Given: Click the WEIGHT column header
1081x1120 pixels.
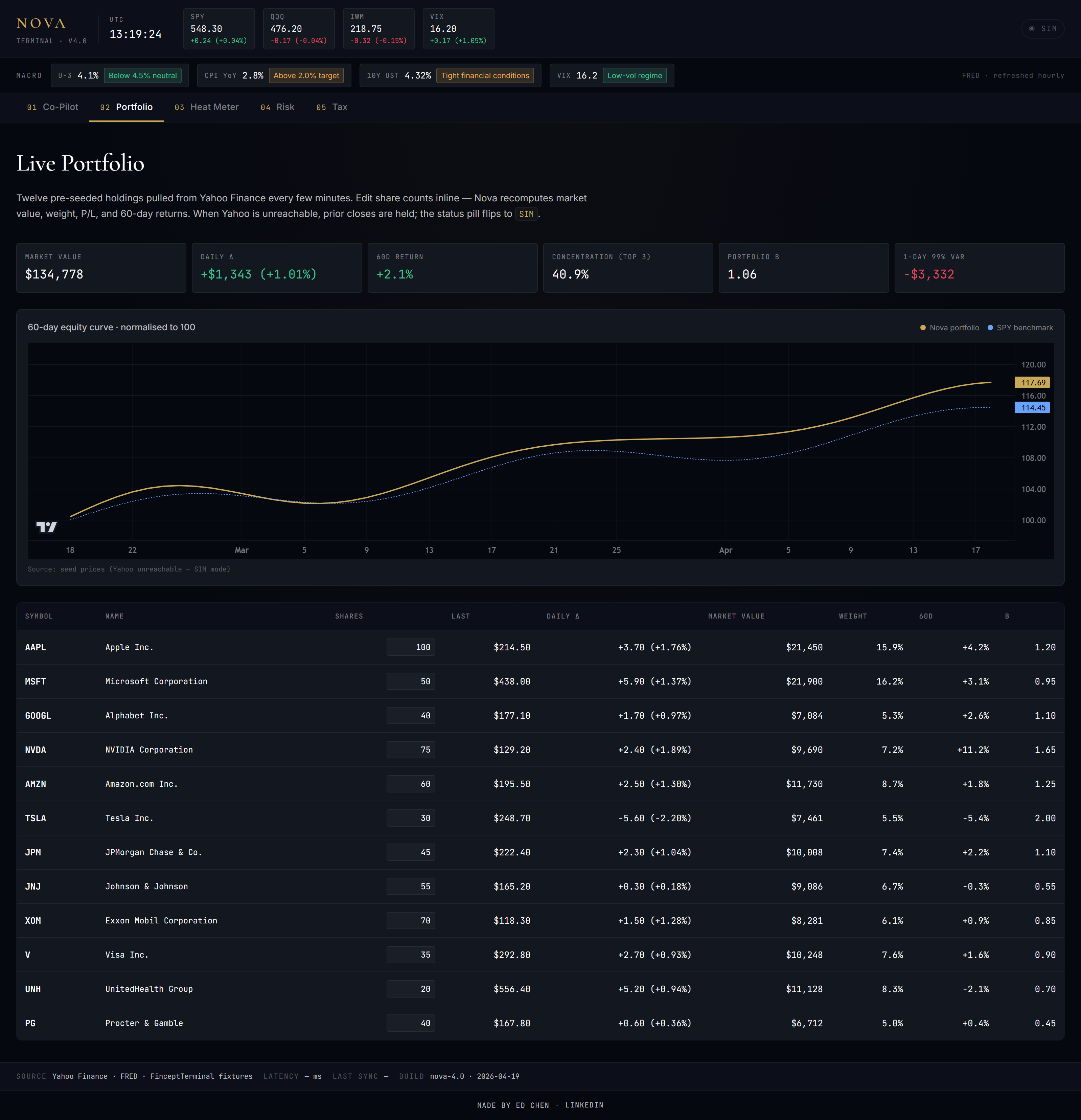Looking at the screenshot, I should pyautogui.click(x=852, y=616).
